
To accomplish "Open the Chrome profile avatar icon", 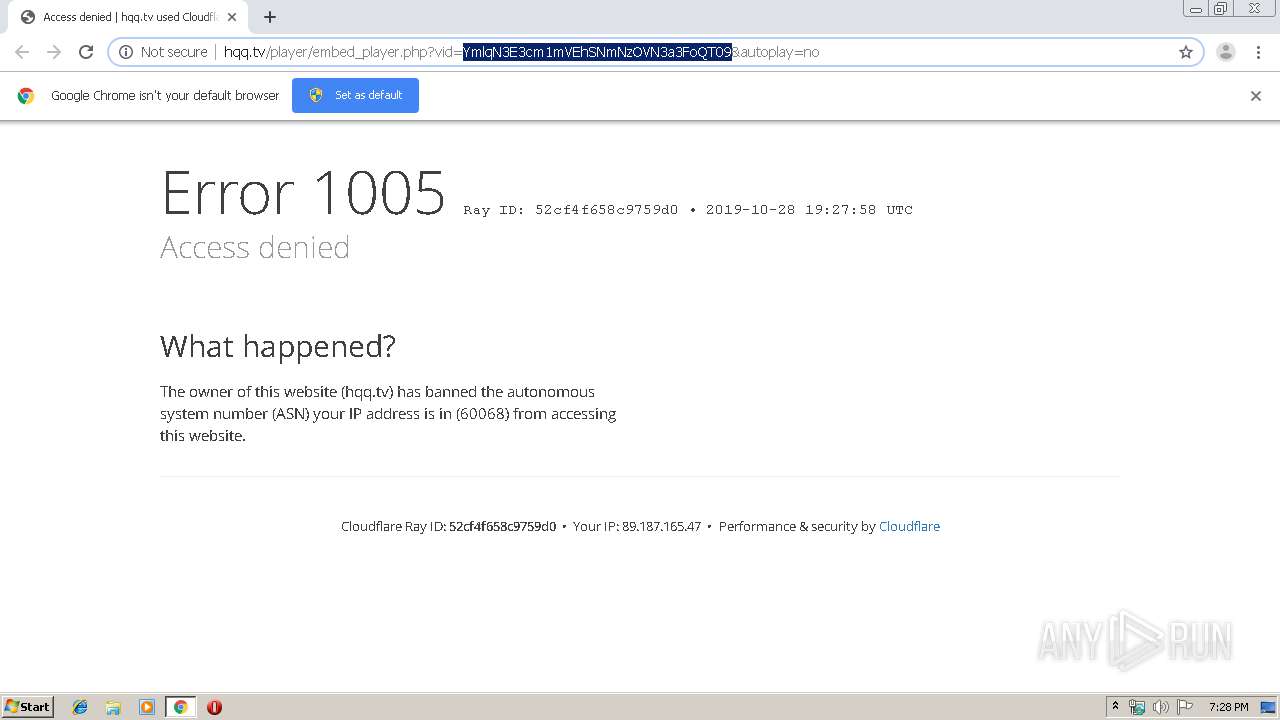I will [1226, 52].
